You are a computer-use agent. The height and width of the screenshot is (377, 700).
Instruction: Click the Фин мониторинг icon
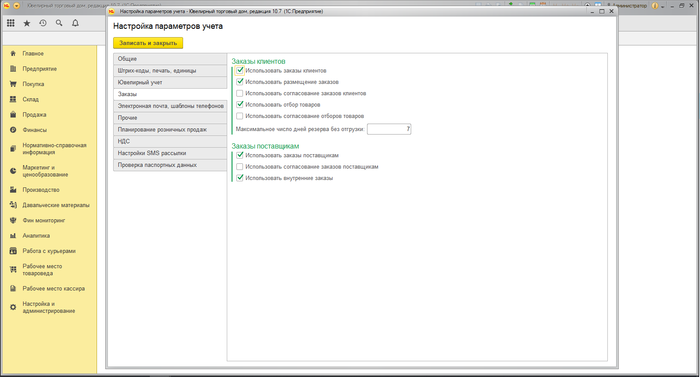click(13, 220)
